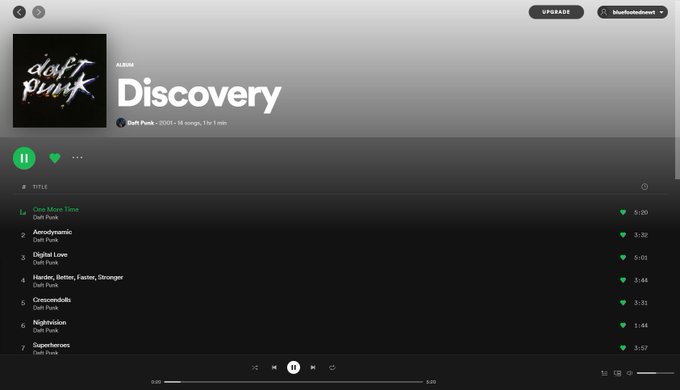Viewport: 680px width, 390px height.
Task: Toggle the album's green heart
Action: pyautogui.click(x=55, y=158)
